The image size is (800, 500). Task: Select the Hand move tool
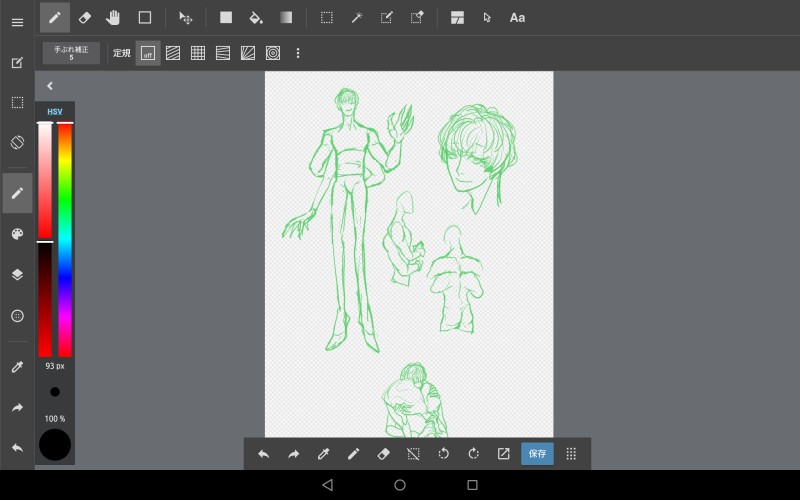click(x=113, y=17)
